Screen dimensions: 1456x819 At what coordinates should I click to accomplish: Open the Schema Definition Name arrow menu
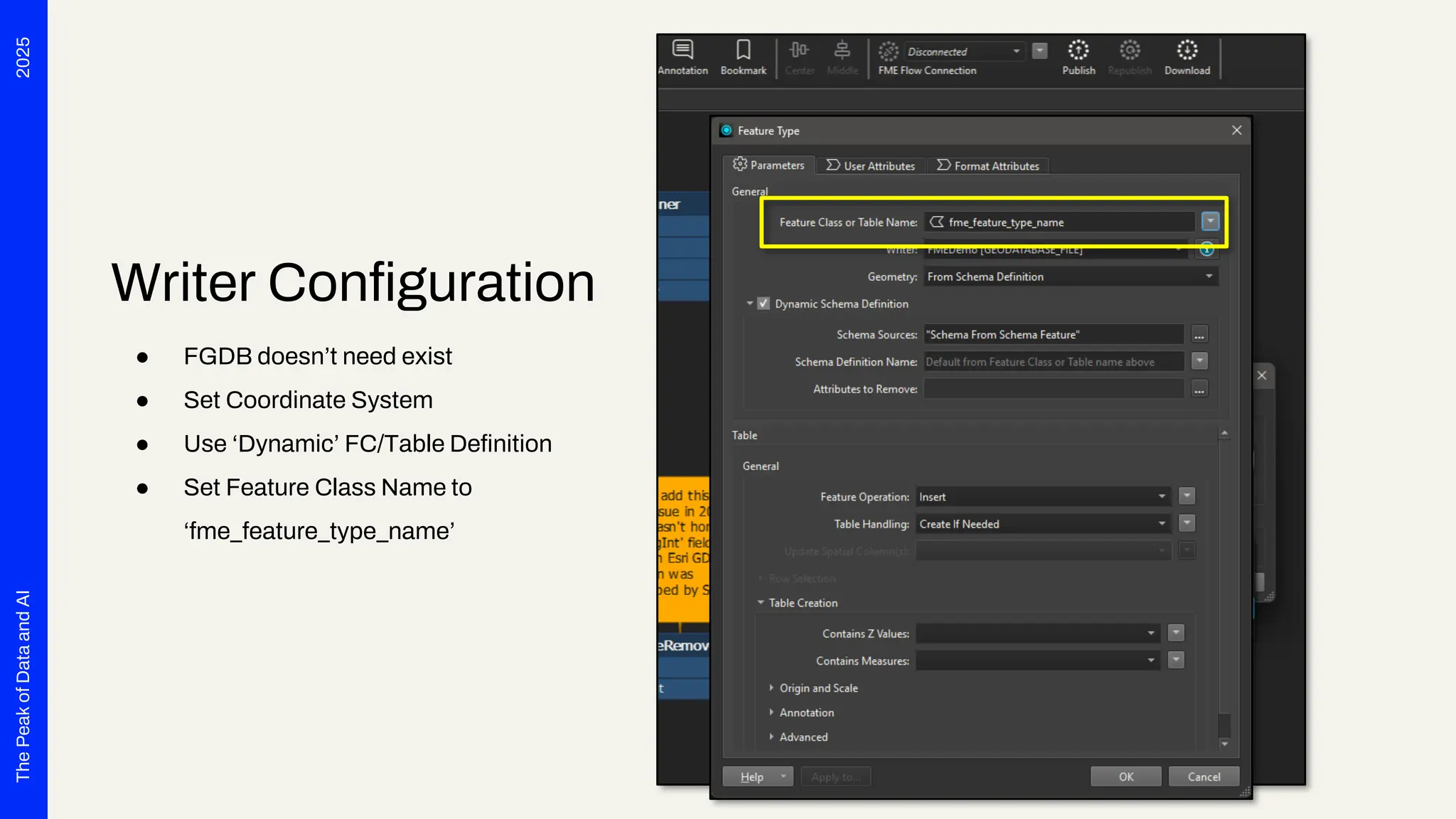tap(1199, 361)
